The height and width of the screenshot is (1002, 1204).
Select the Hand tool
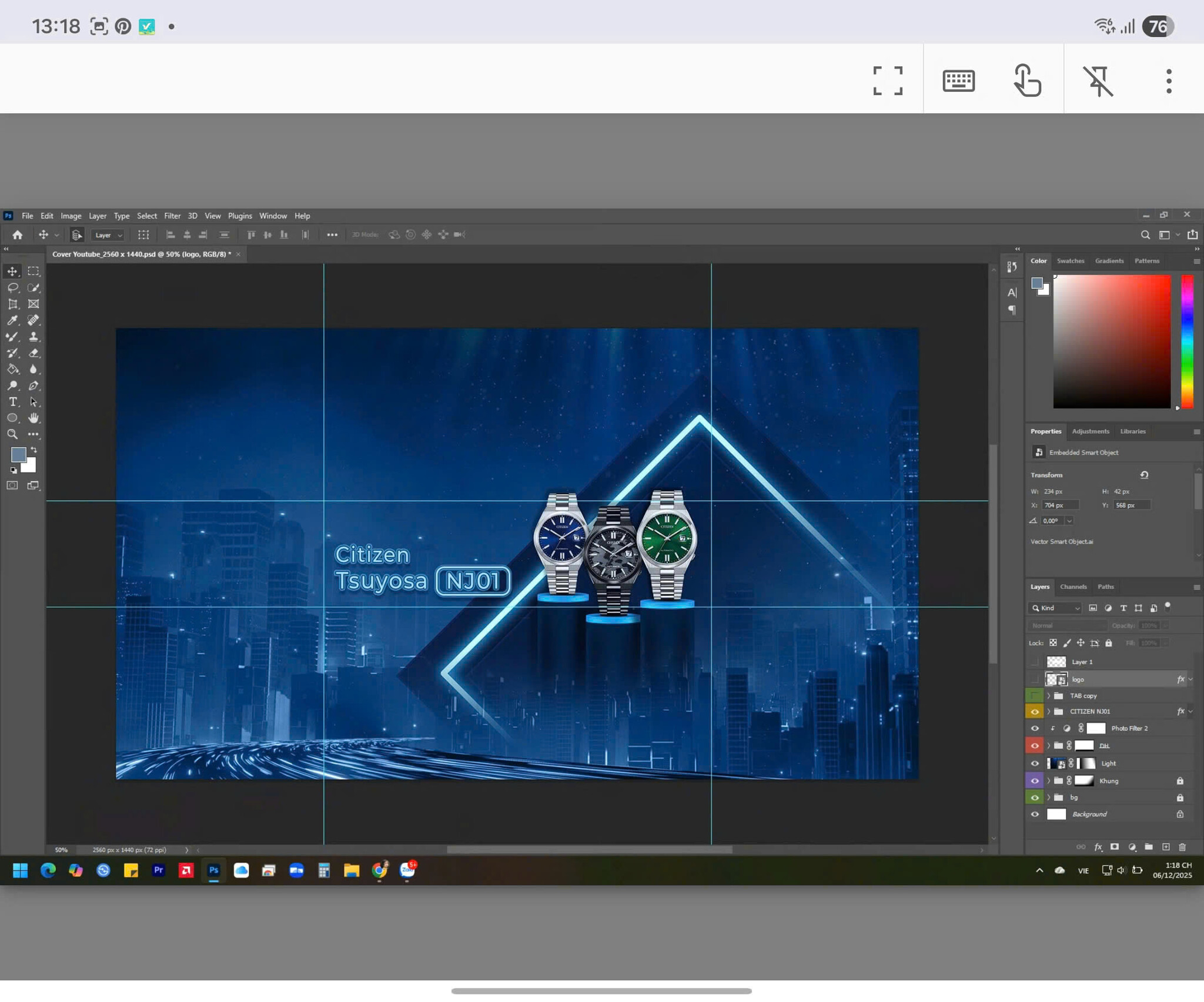(x=34, y=418)
